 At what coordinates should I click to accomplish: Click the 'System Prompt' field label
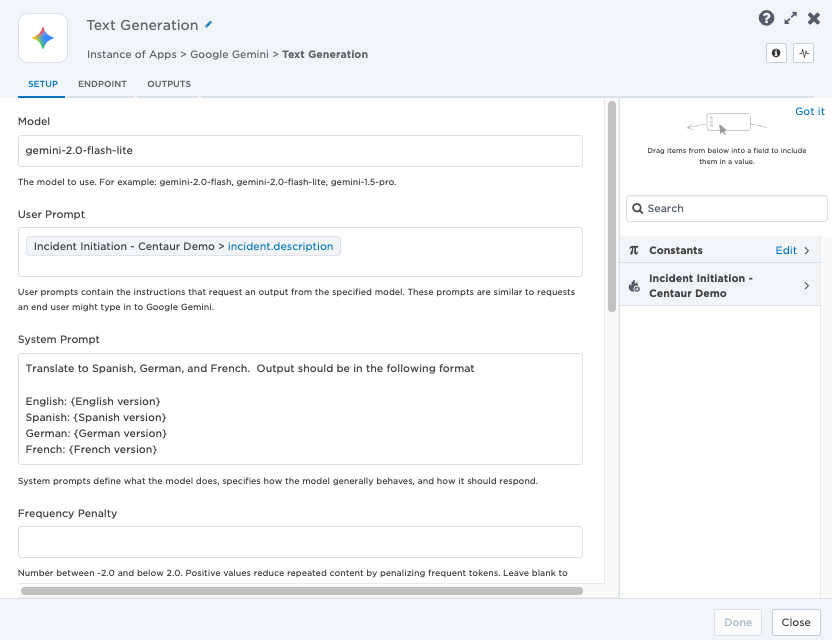pyautogui.click(x=59, y=340)
